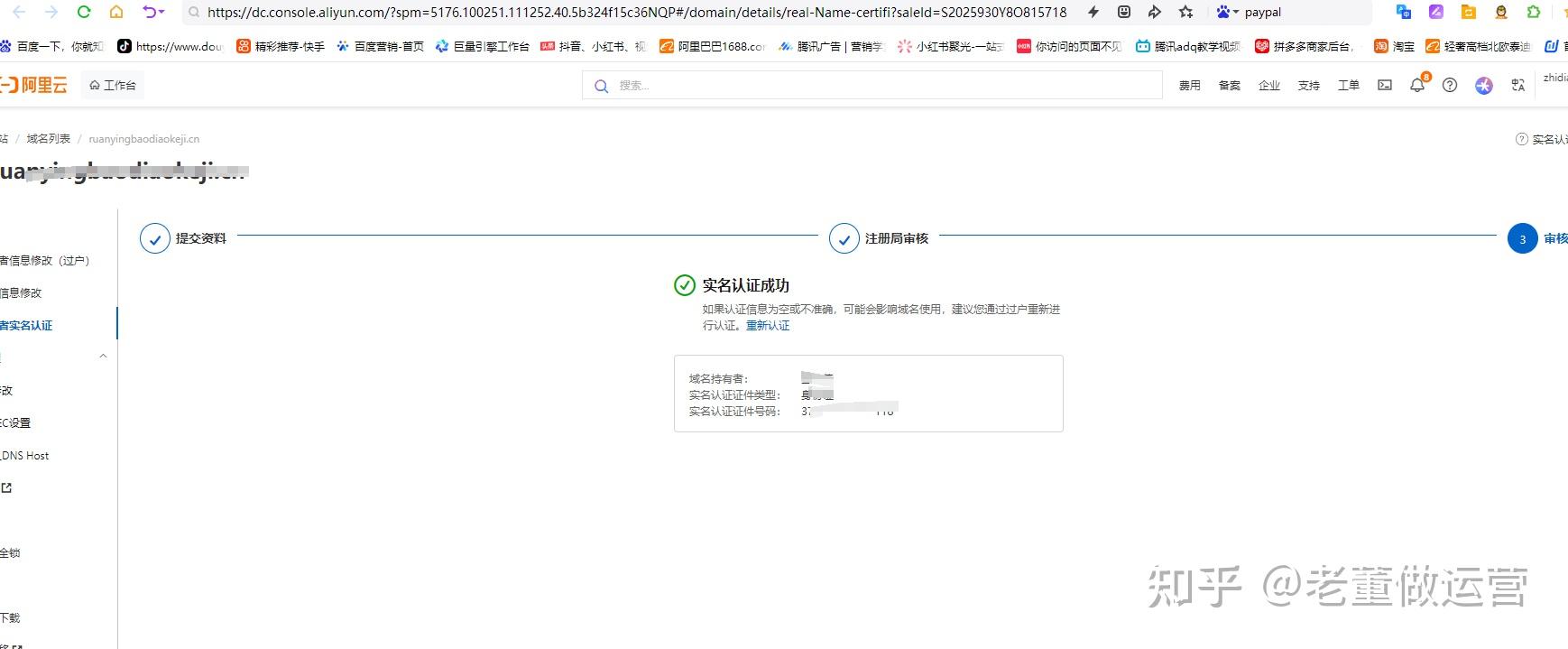Viewport: 1568px width, 649px height.
Task: Open the 企业 menu in the top bar
Action: tap(1268, 86)
